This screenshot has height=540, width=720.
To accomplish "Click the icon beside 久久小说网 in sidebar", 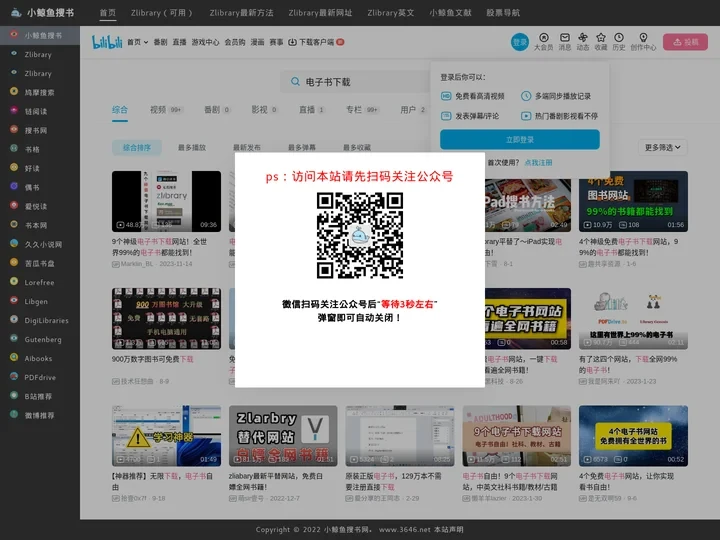I will coord(14,243).
